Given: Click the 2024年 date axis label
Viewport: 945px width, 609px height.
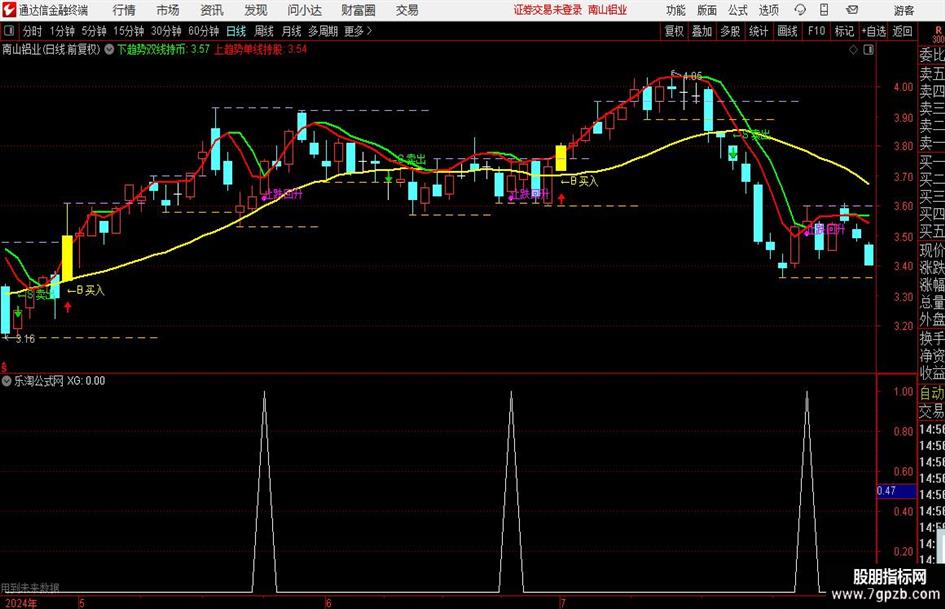Looking at the screenshot, I should click(20, 603).
